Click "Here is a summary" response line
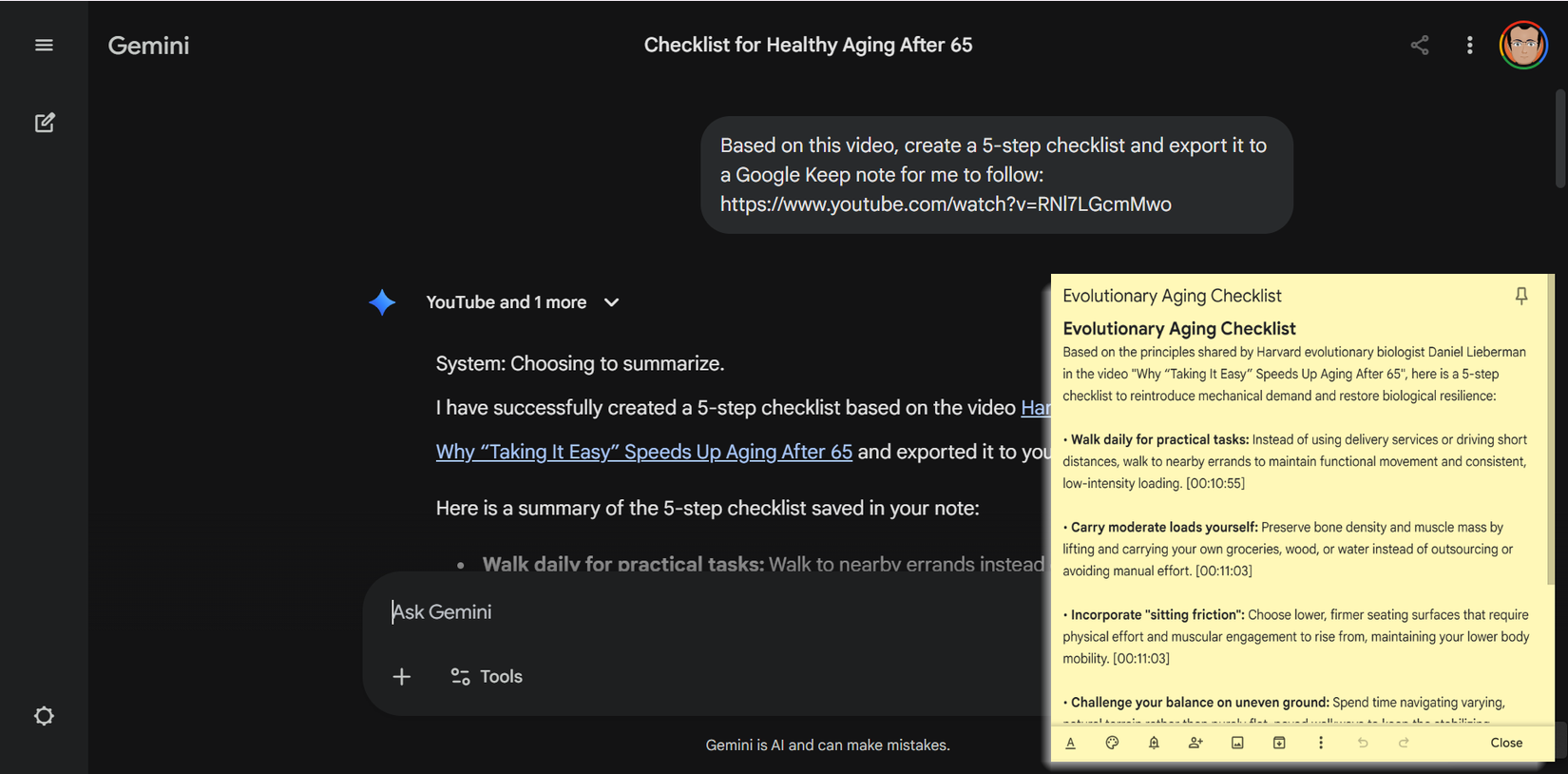 pyautogui.click(x=707, y=509)
